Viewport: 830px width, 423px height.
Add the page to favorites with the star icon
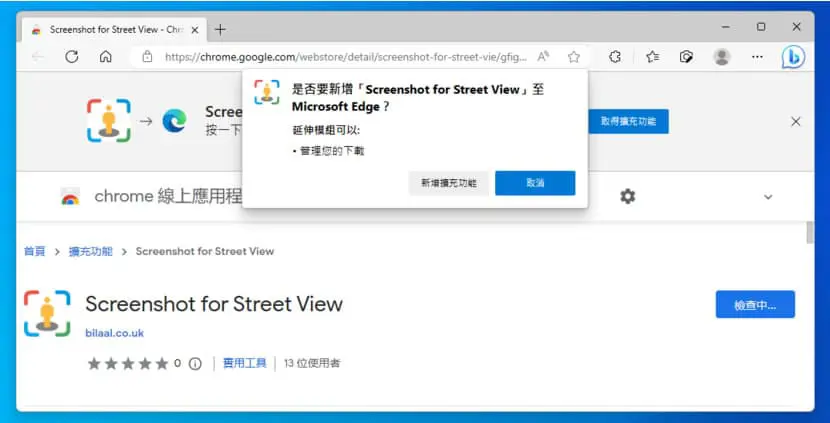tap(574, 57)
